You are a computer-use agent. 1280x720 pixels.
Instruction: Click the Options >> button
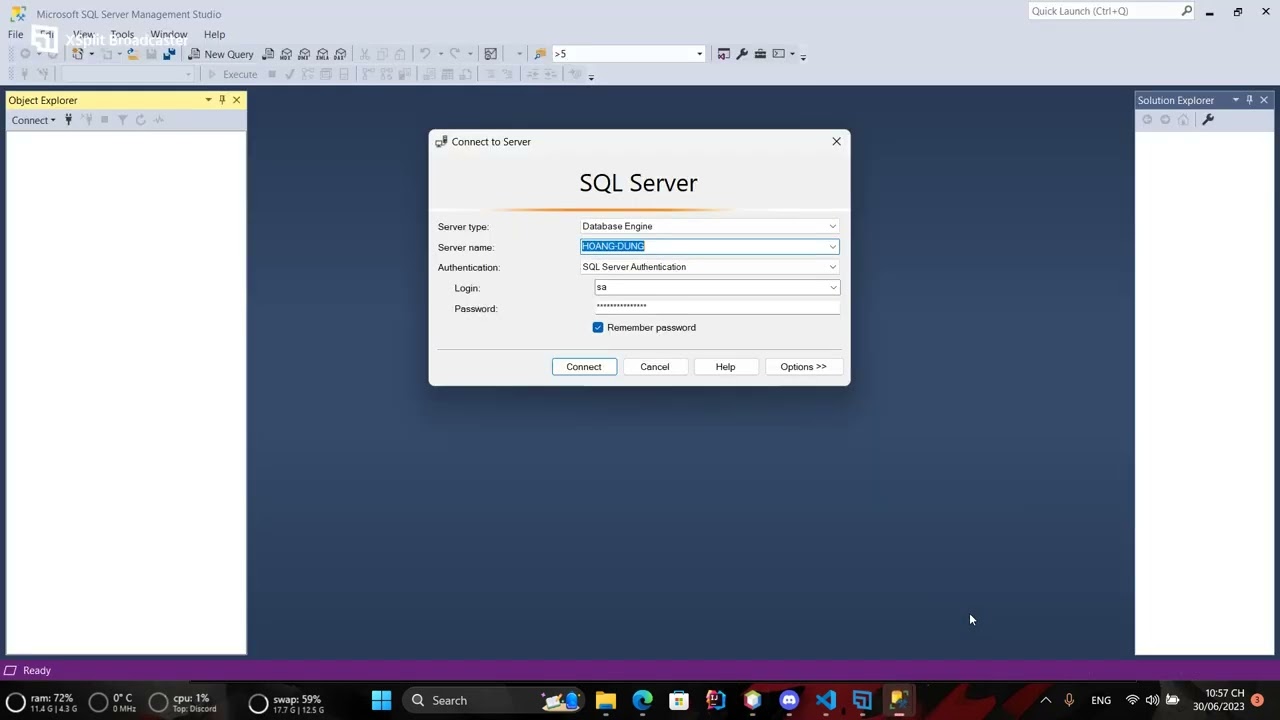[804, 367]
